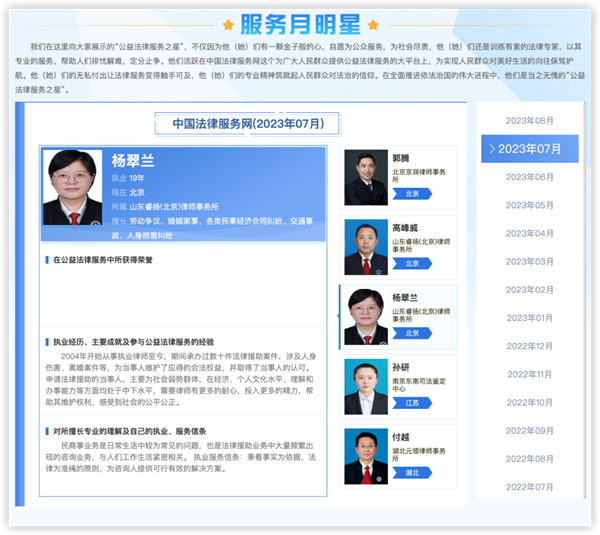Click the 服务月明星 page title
600x535 pixels.
tap(300, 25)
